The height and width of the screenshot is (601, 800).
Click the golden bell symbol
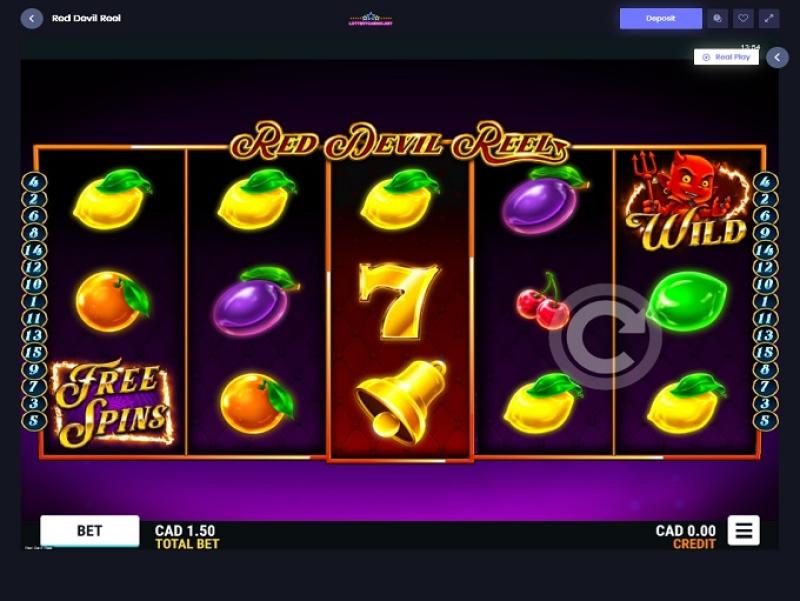pyautogui.click(x=401, y=402)
